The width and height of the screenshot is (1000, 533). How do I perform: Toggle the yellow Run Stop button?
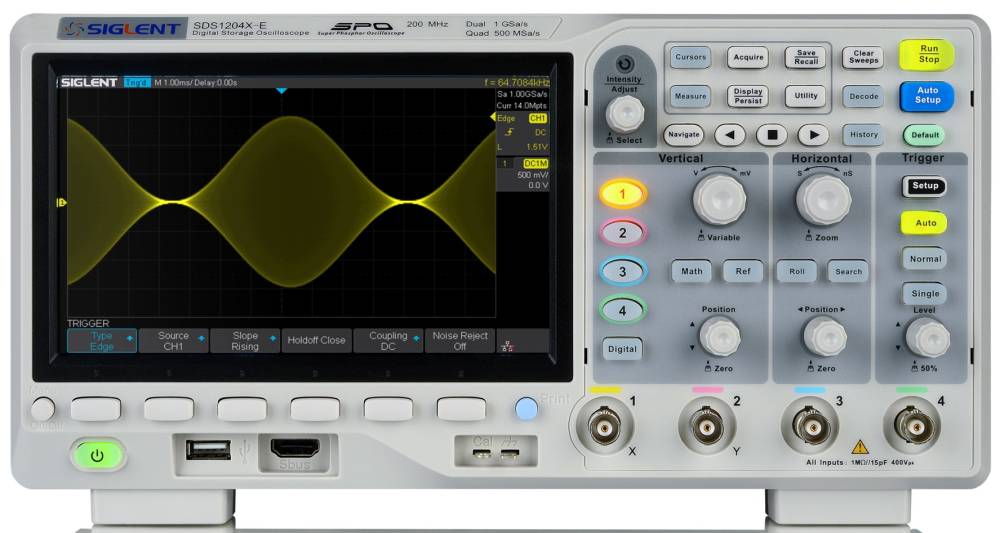click(926, 54)
